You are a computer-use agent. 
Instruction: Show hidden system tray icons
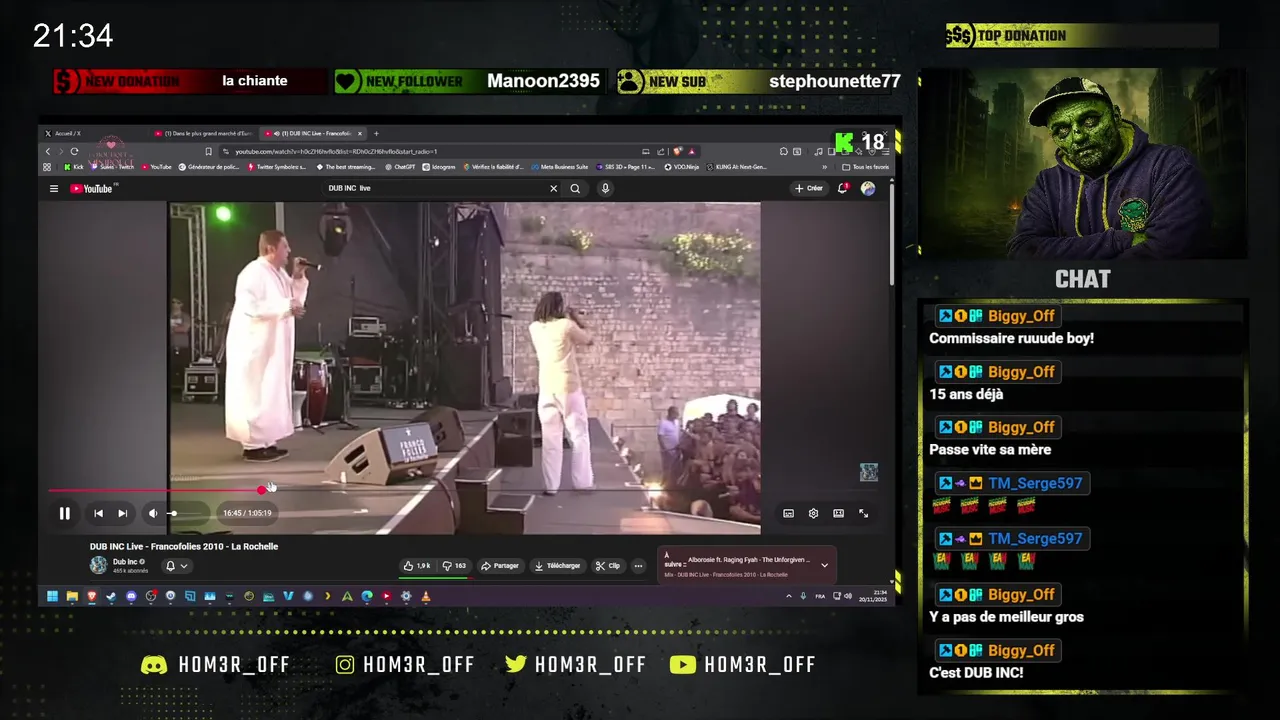pyautogui.click(x=789, y=596)
